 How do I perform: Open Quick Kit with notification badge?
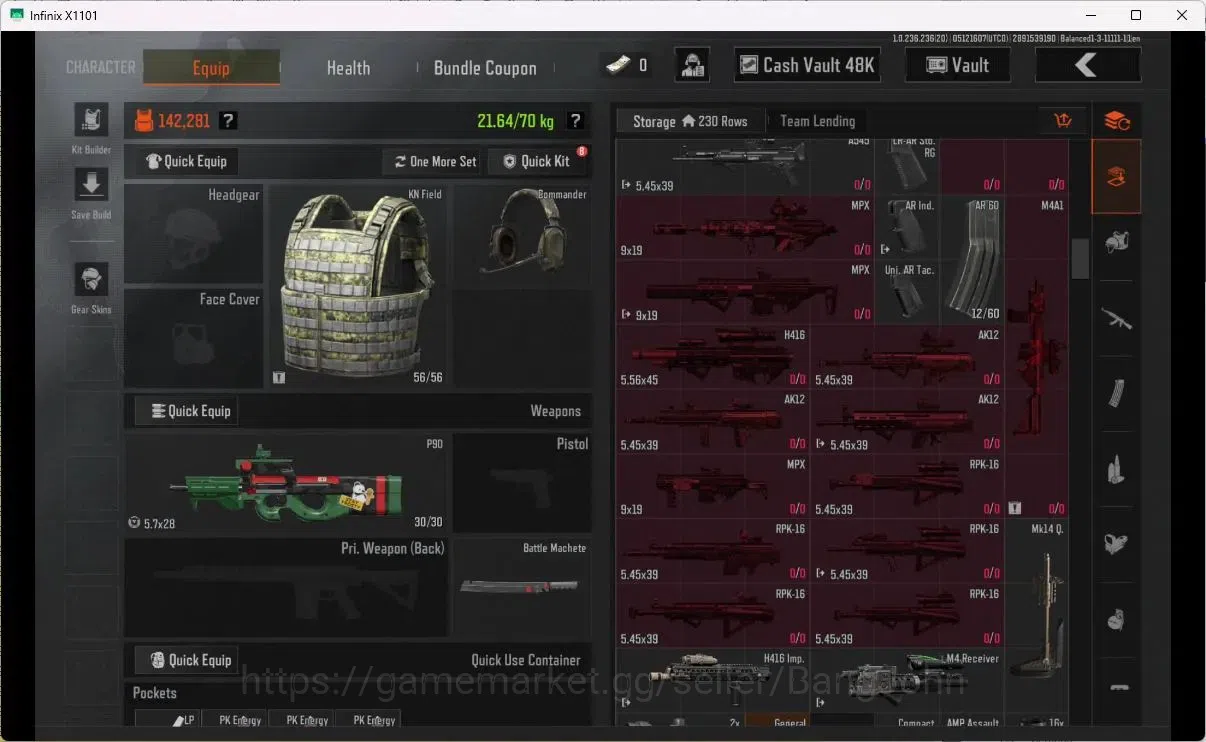click(537, 161)
